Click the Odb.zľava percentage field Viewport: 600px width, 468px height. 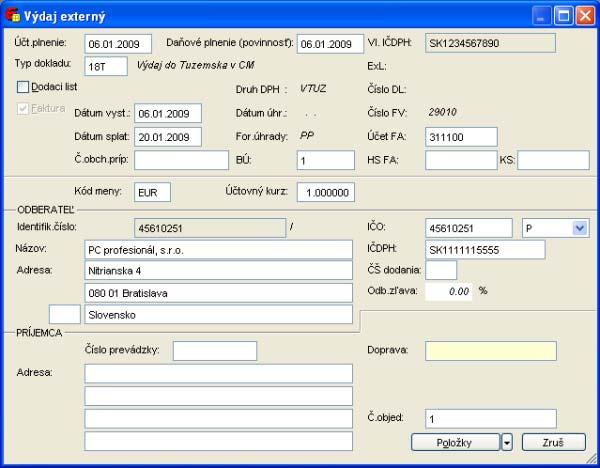pos(448,292)
